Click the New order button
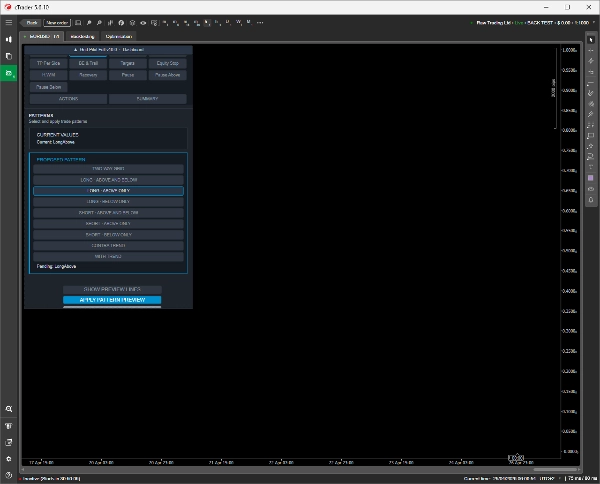This screenshot has width=600, height=484. [57, 23]
